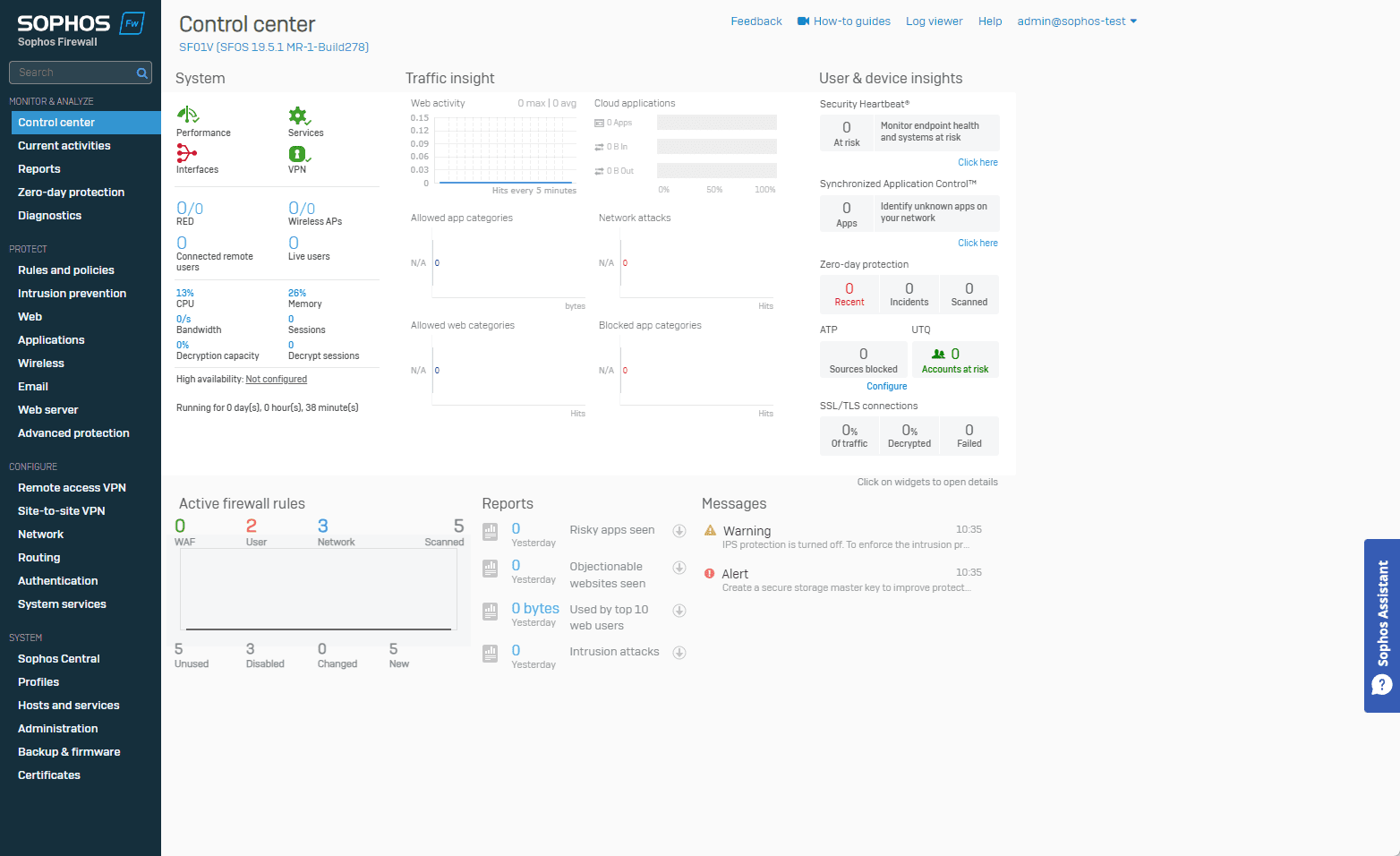This screenshot has width=1400, height=856.
Task: Open the VPN status icon
Action: pos(299,154)
